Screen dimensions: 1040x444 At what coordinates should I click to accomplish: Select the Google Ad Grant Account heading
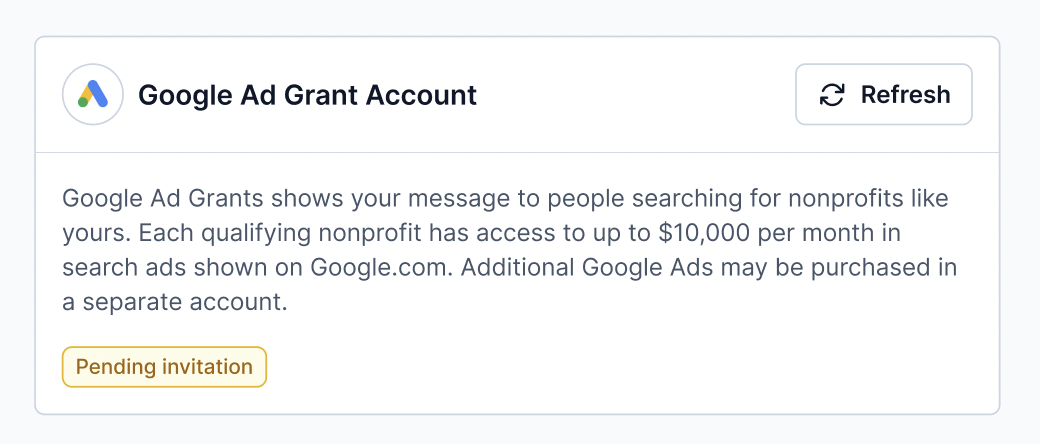[307, 95]
